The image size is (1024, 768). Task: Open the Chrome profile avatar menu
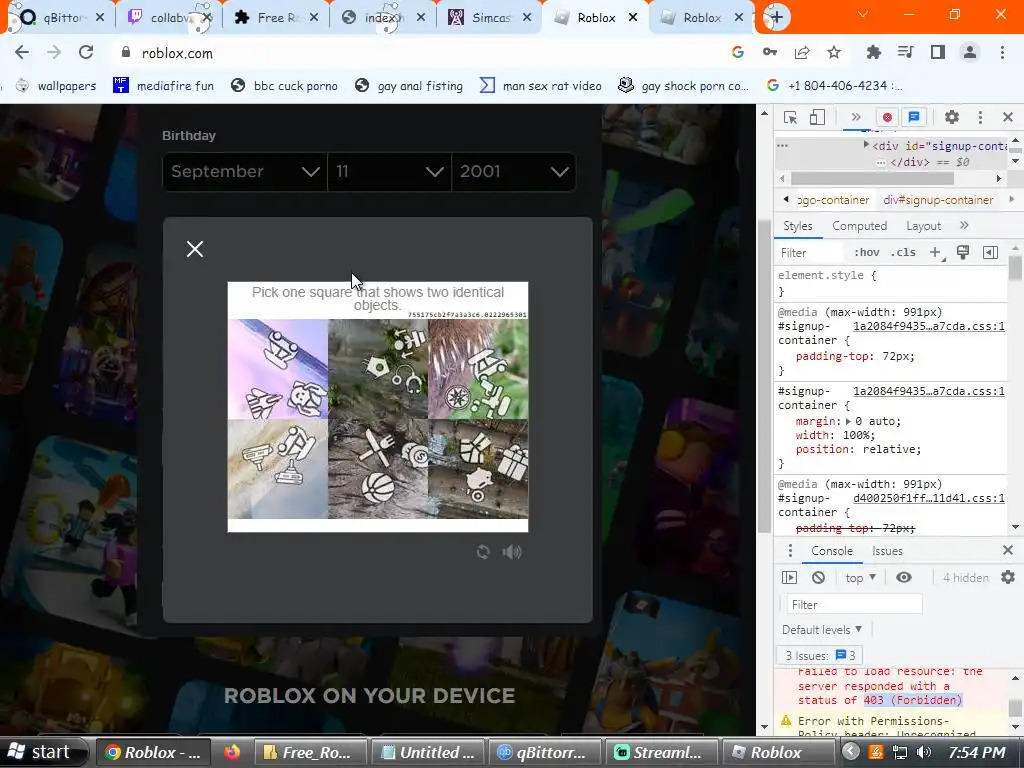pyautogui.click(x=970, y=53)
